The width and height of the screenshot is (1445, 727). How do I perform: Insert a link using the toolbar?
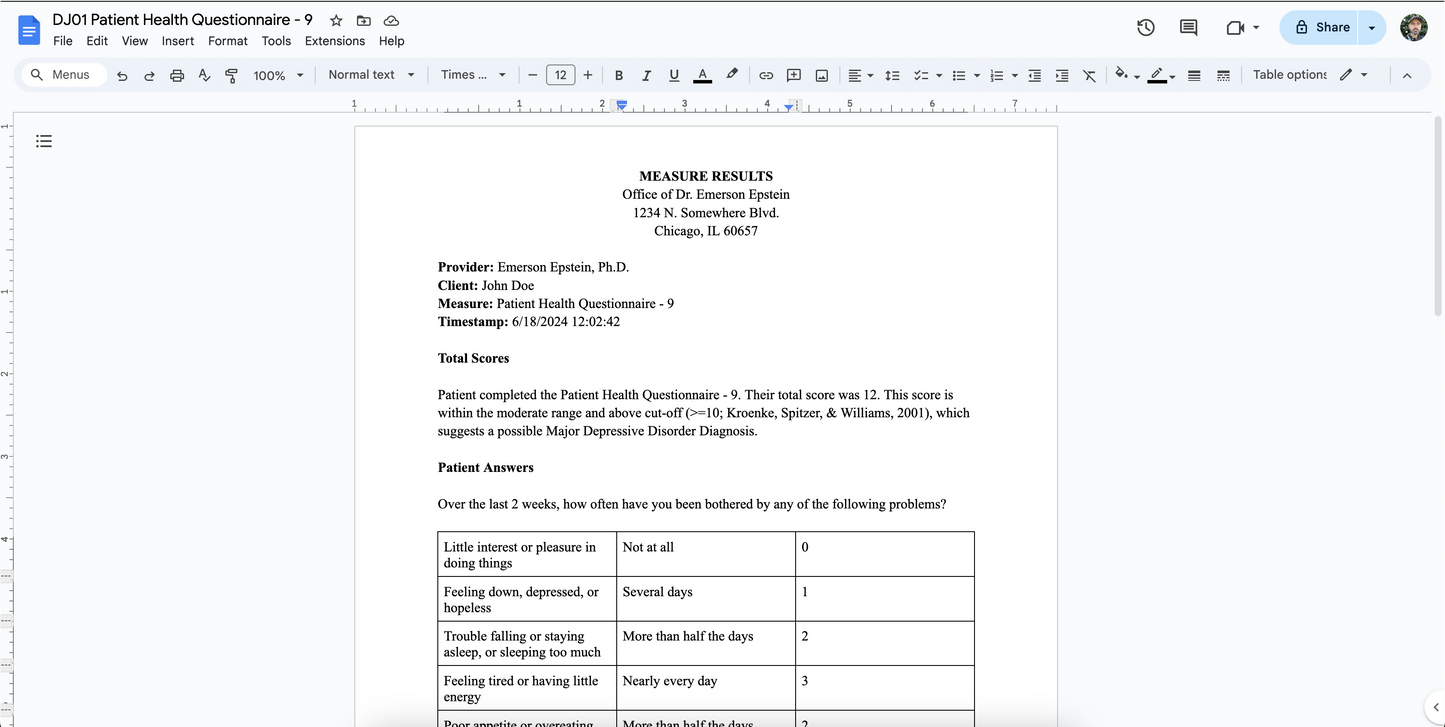coord(766,75)
